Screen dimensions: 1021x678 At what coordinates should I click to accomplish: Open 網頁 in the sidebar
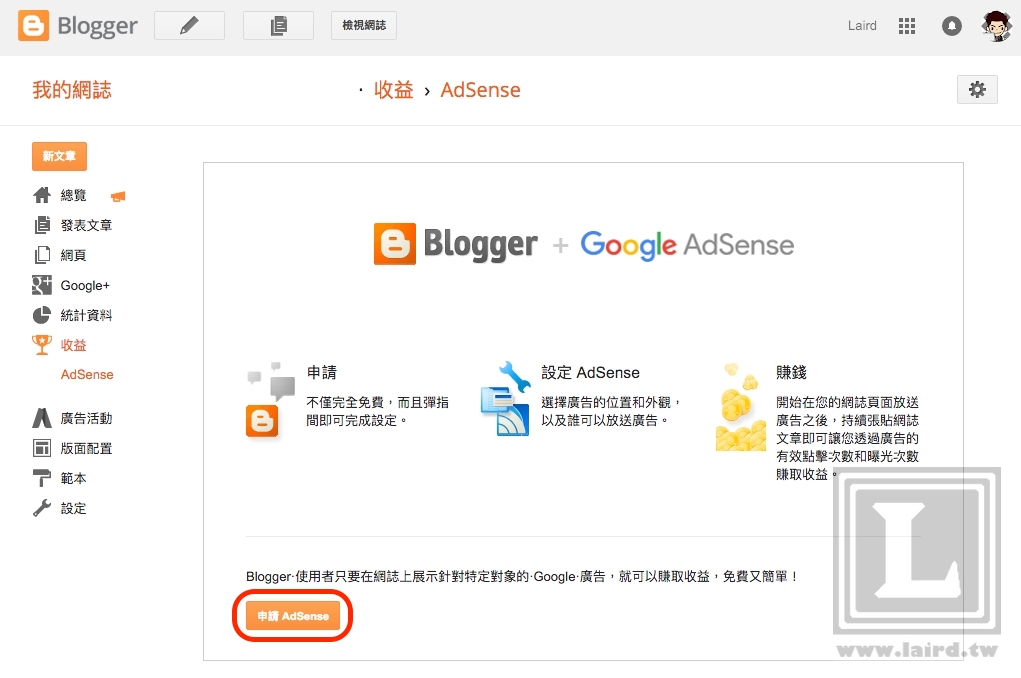point(73,255)
